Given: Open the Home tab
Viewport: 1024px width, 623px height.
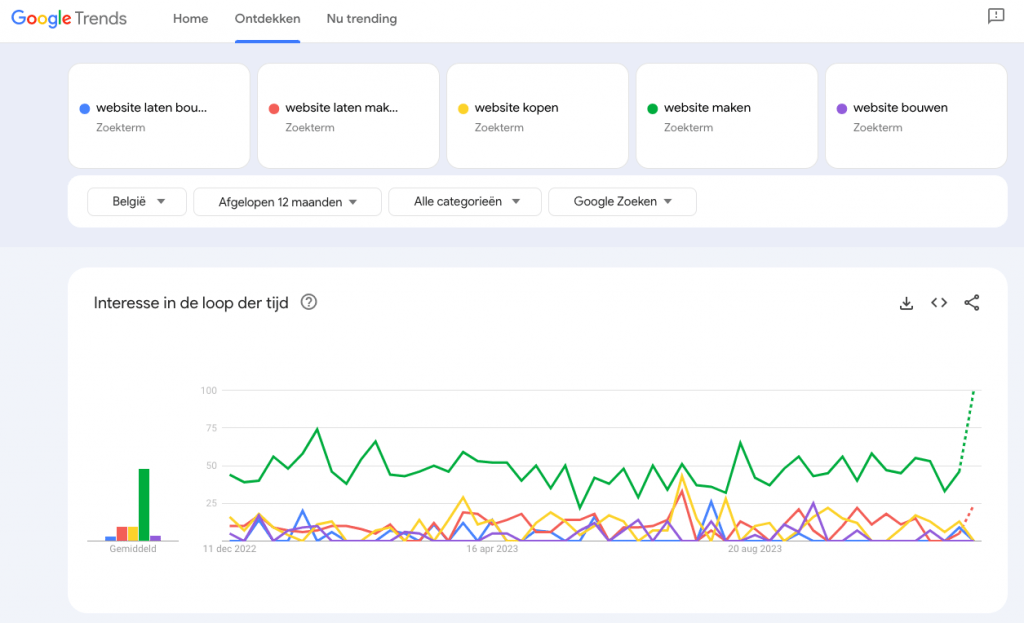Looking at the screenshot, I should 190,19.
